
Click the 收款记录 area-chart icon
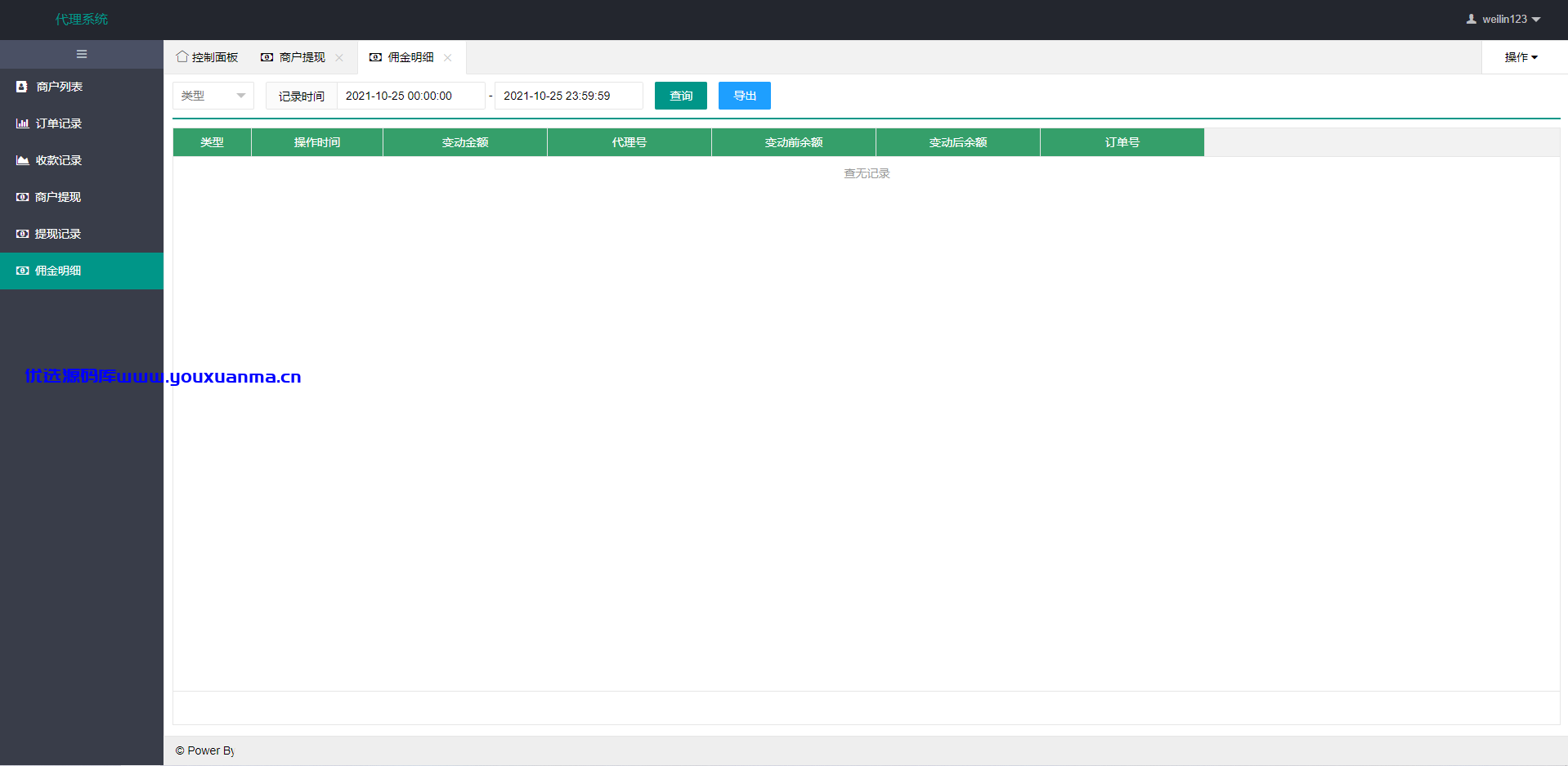(x=22, y=160)
